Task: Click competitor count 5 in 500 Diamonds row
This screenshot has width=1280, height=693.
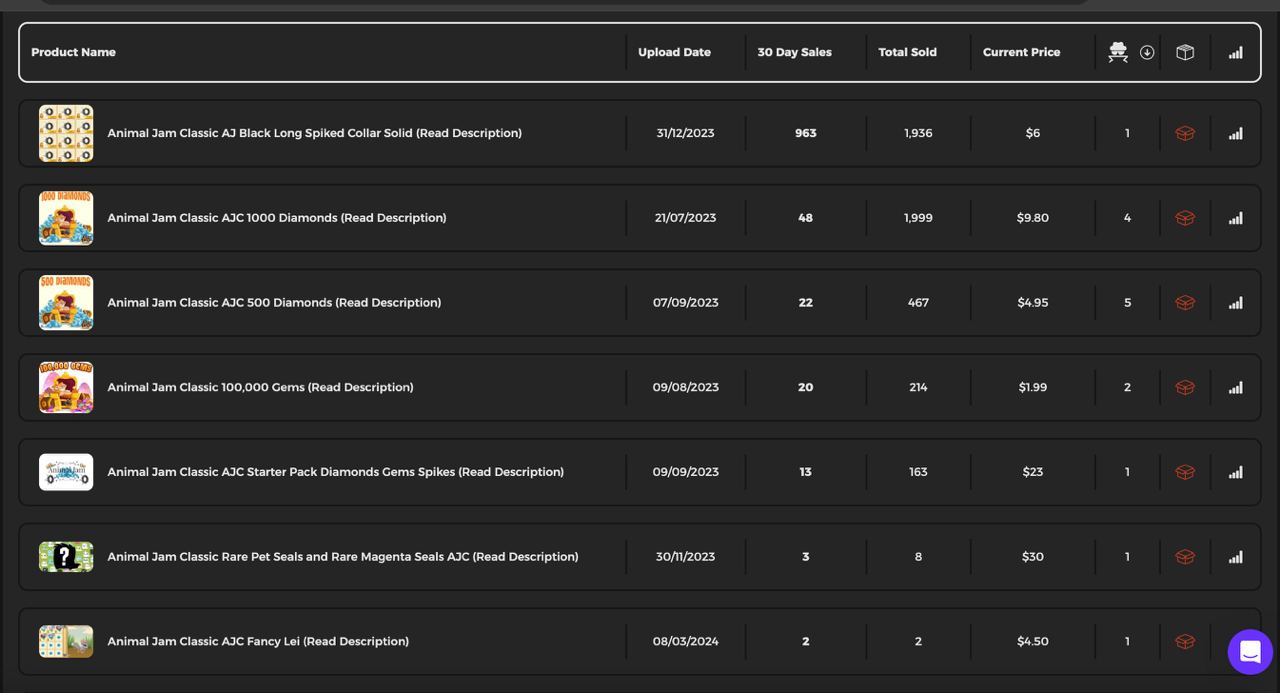Action: click(1127, 303)
